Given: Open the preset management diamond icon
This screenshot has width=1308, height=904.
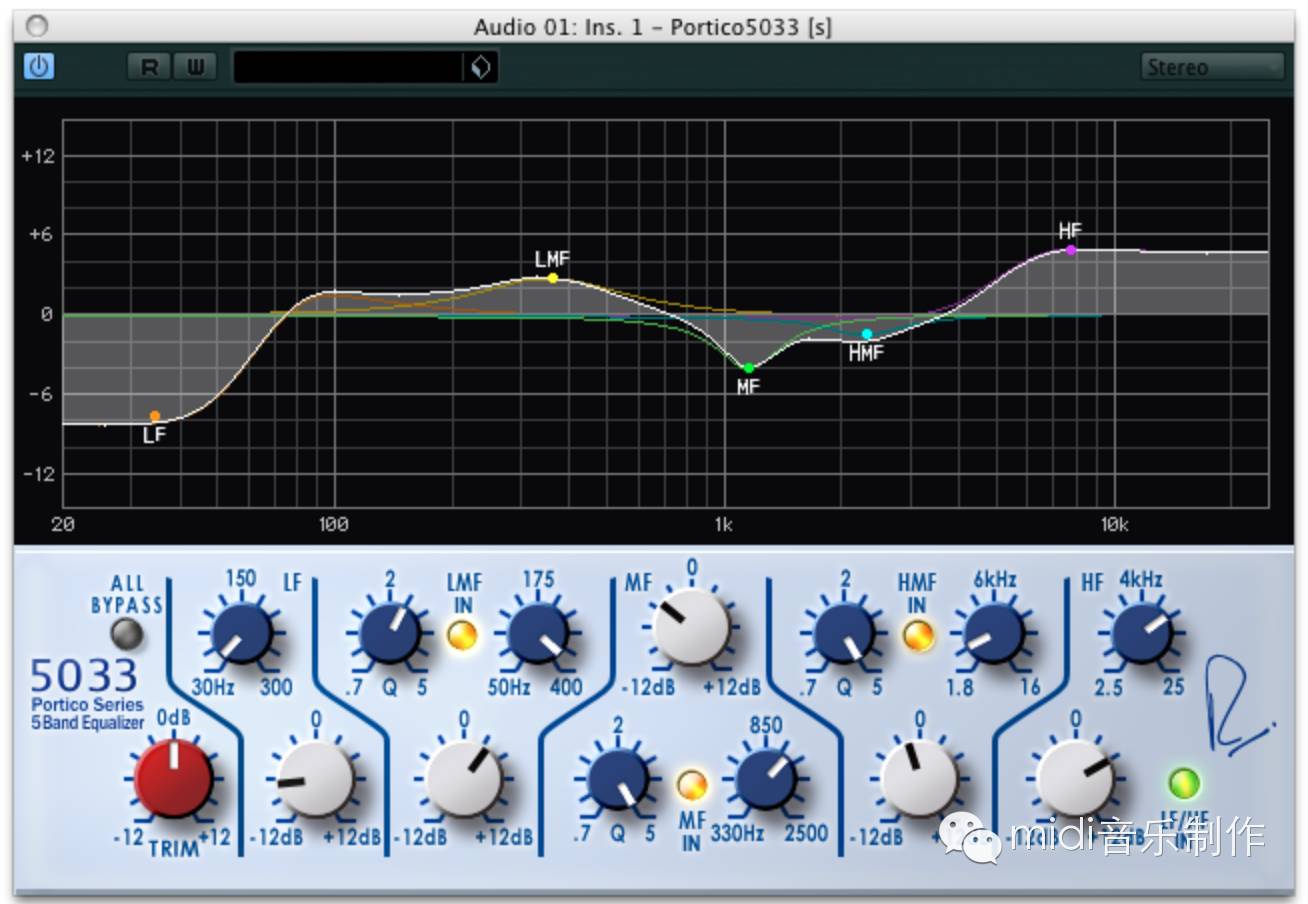Looking at the screenshot, I should click(x=481, y=67).
